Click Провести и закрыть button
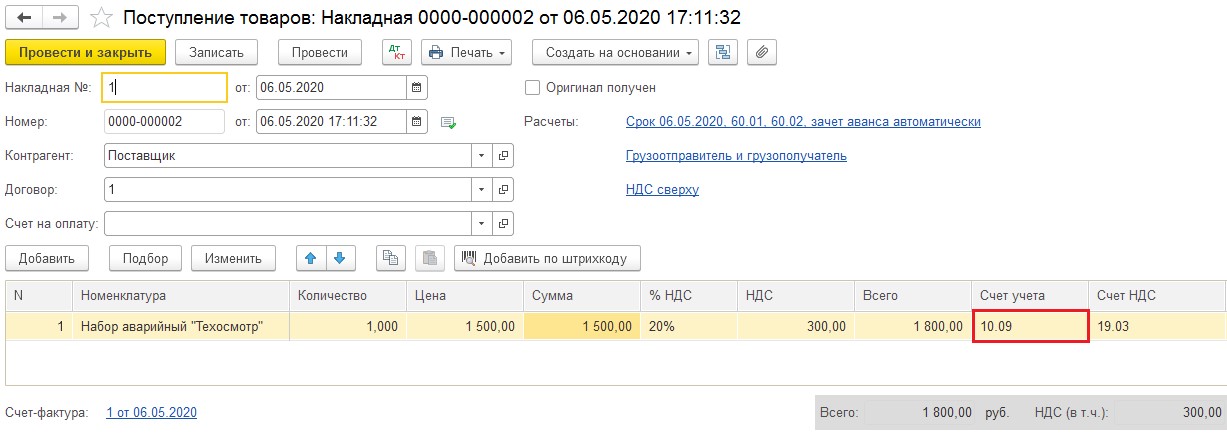1227x436 pixels. [85, 52]
